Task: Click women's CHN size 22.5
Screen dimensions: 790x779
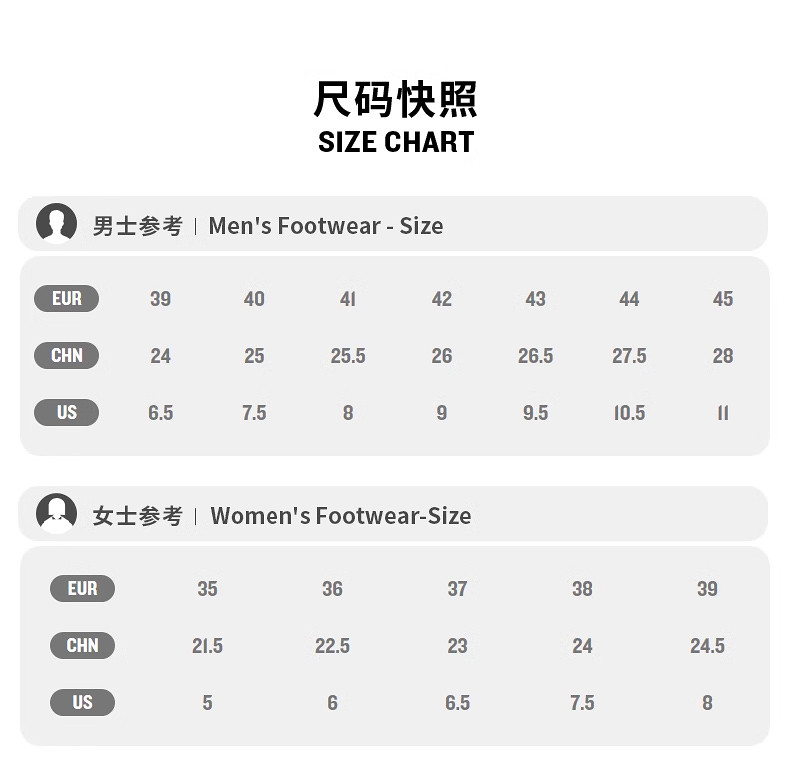Action: 332,646
